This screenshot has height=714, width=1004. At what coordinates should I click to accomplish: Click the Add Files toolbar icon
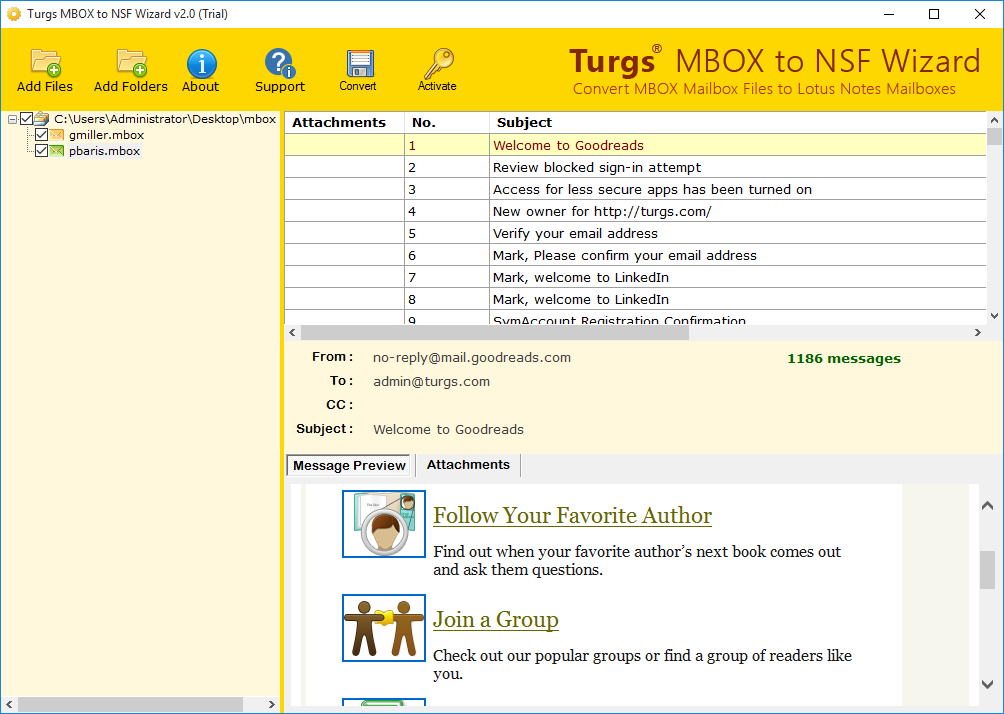(x=45, y=63)
